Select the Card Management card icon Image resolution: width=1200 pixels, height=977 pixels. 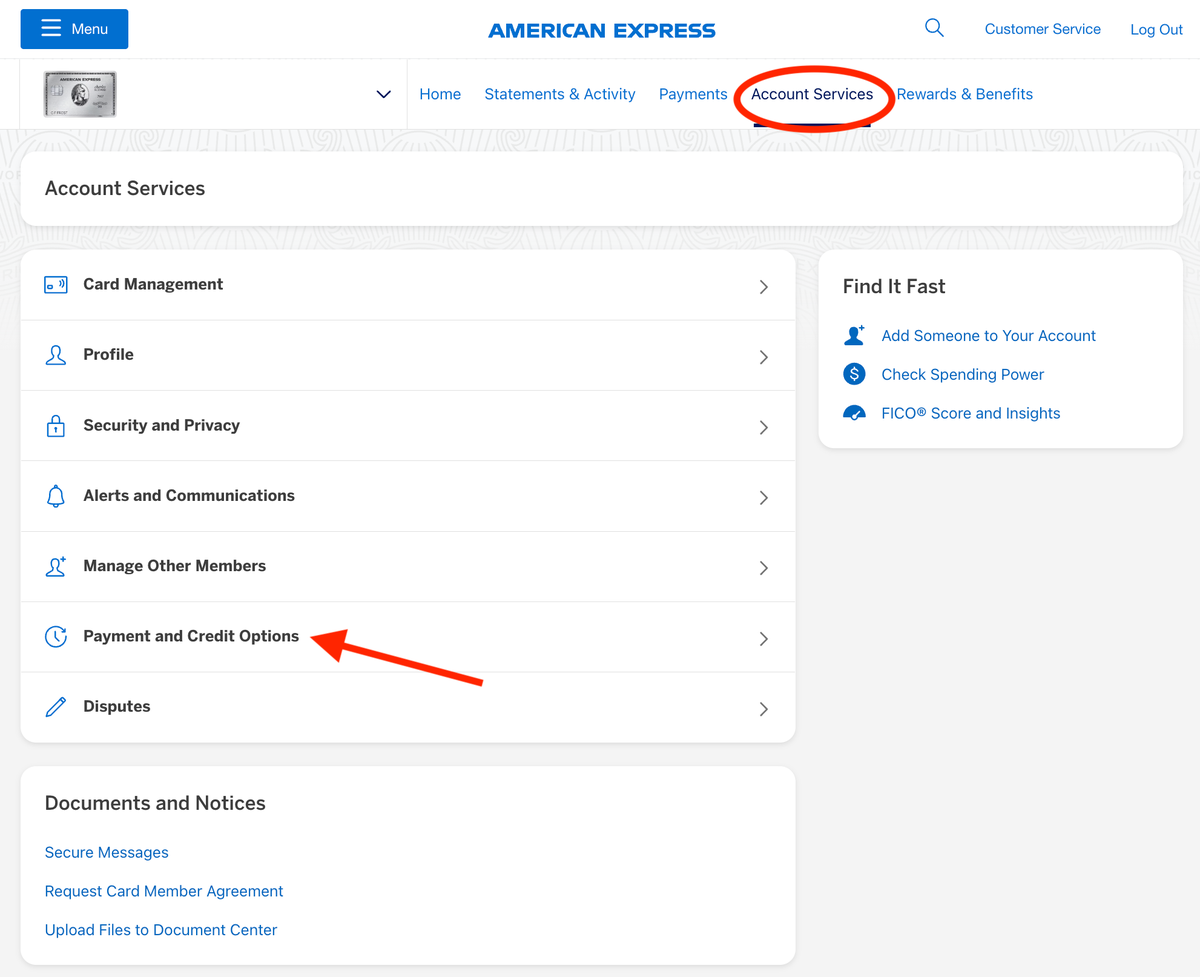[x=55, y=284]
